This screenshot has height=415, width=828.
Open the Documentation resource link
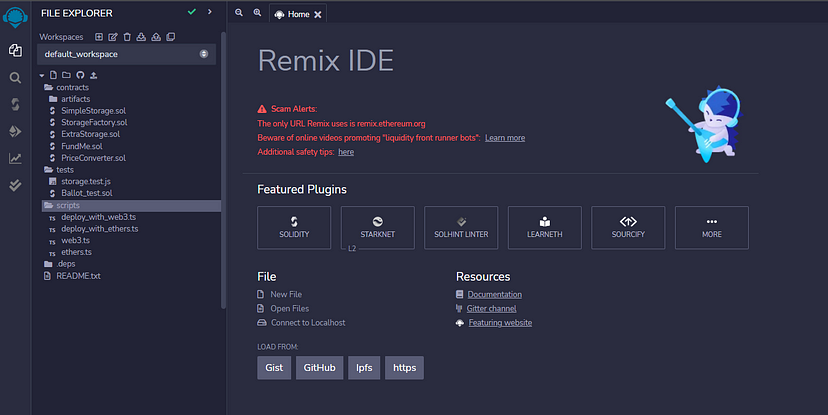click(x=494, y=295)
